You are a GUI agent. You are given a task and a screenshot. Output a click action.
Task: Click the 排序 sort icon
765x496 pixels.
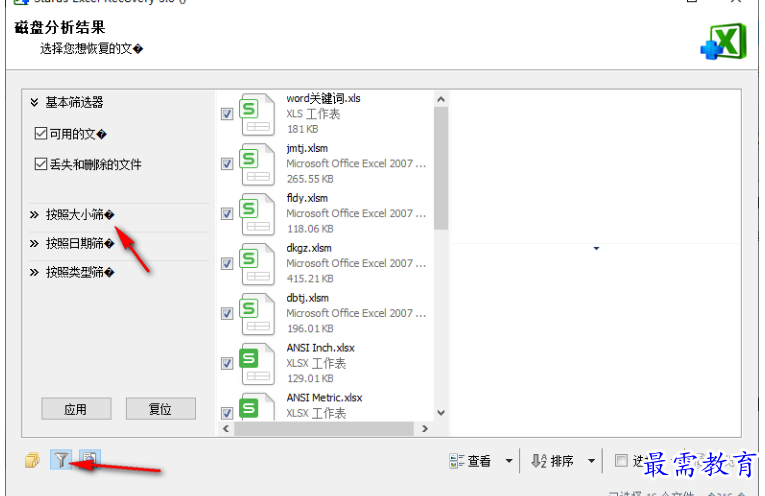(539, 461)
